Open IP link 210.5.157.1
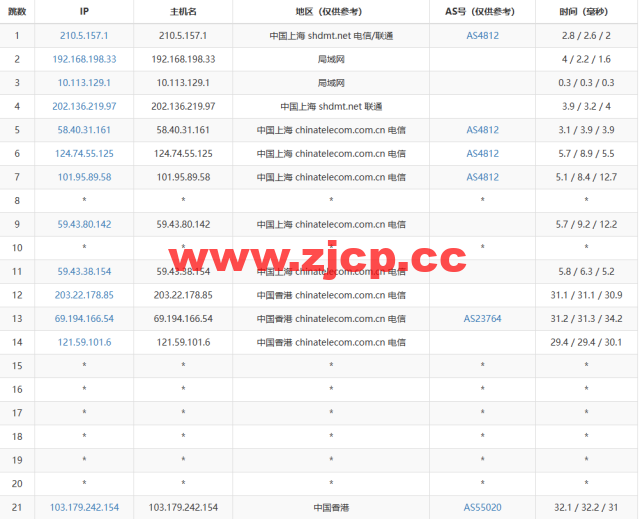Image resolution: width=640 pixels, height=519 pixels. coord(84,35)
